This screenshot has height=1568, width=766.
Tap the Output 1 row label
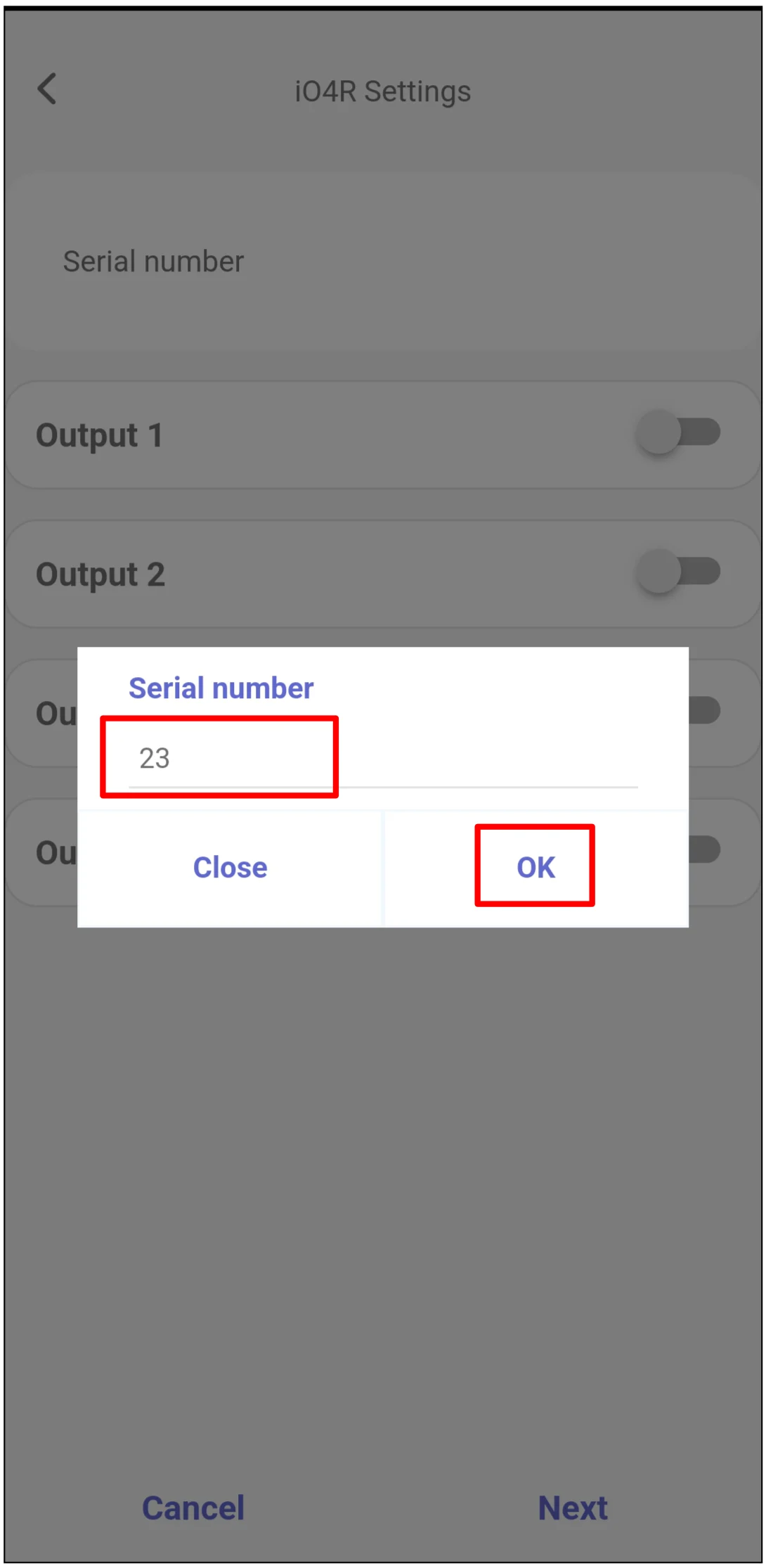point(100,434)
